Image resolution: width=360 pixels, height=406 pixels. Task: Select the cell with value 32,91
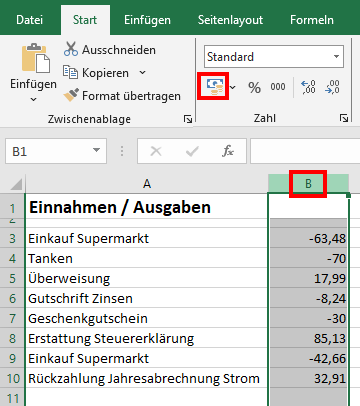point(308,378)
